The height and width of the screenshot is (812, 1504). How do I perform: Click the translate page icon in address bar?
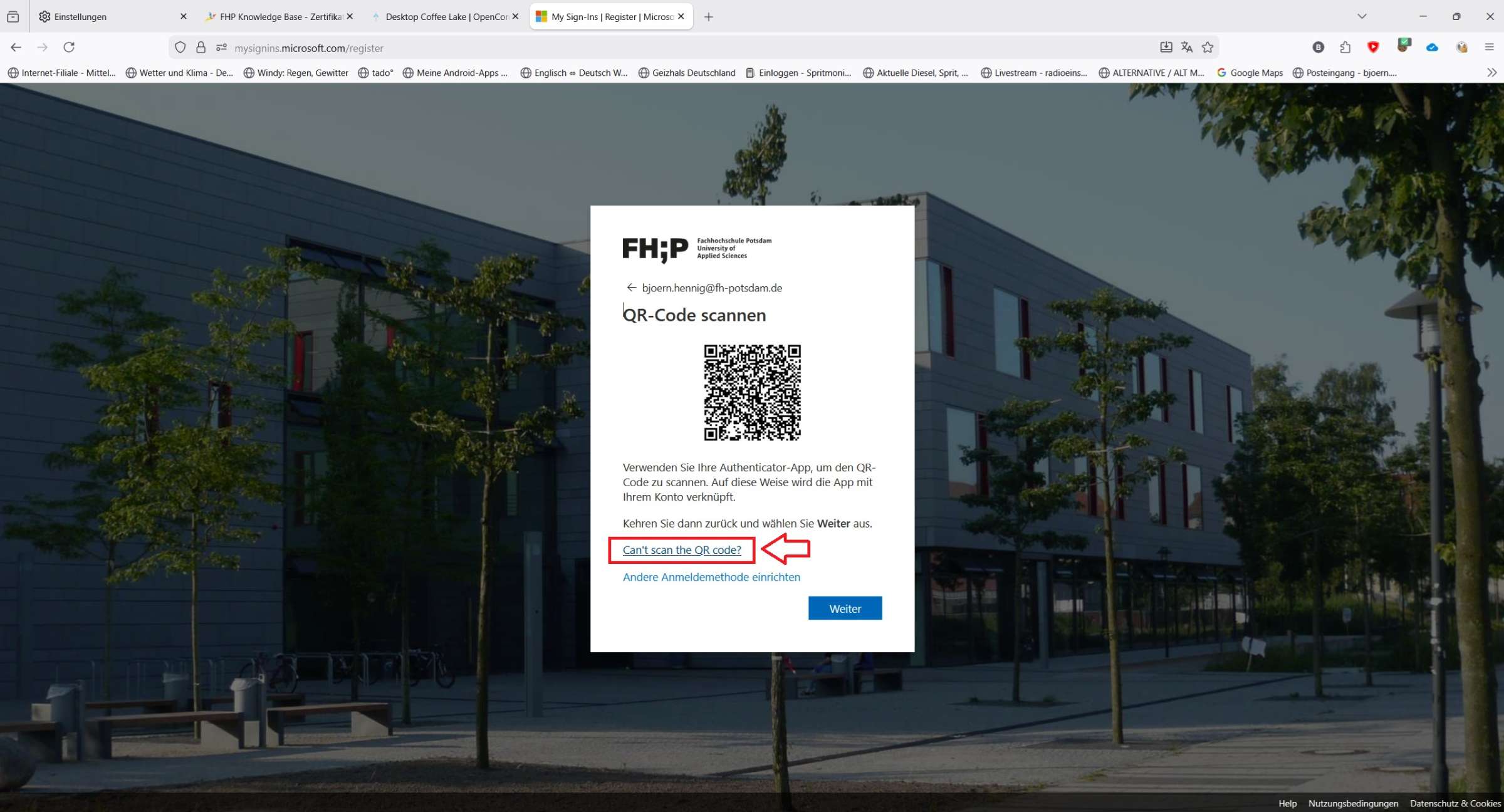(x=1186, y=48)
